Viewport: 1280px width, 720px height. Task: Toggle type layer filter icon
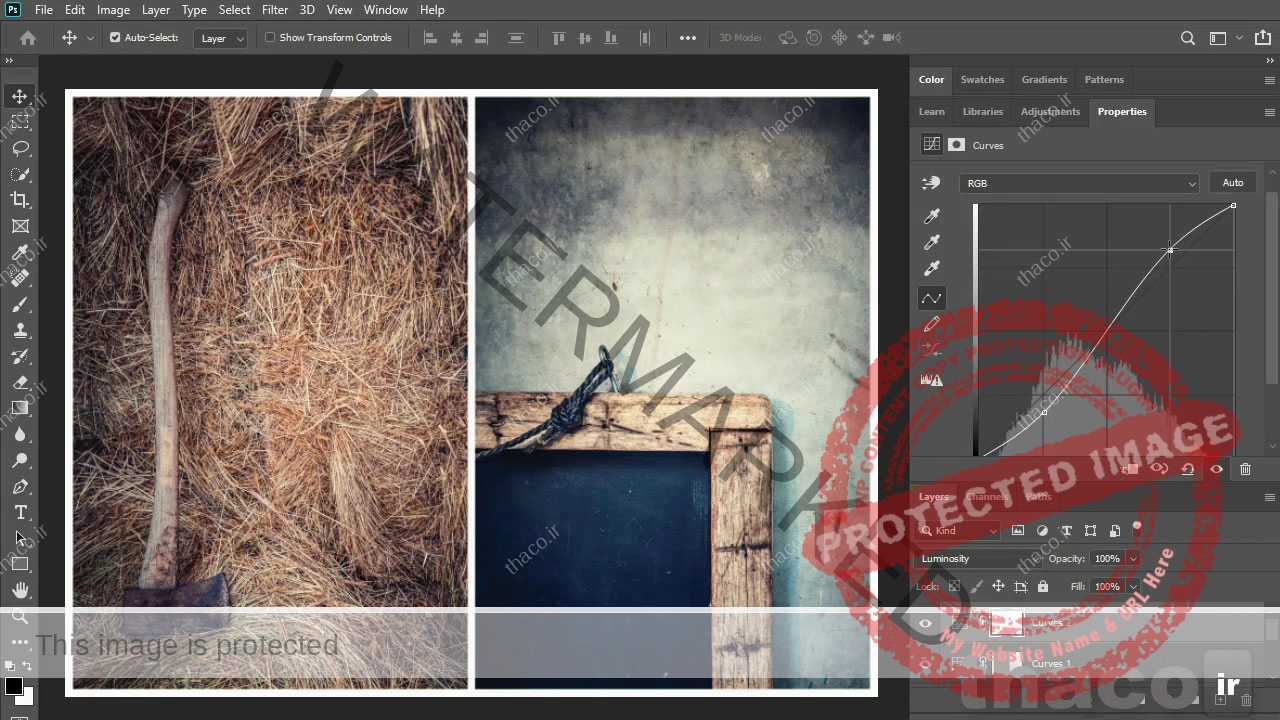click(x=1066, y=530)
